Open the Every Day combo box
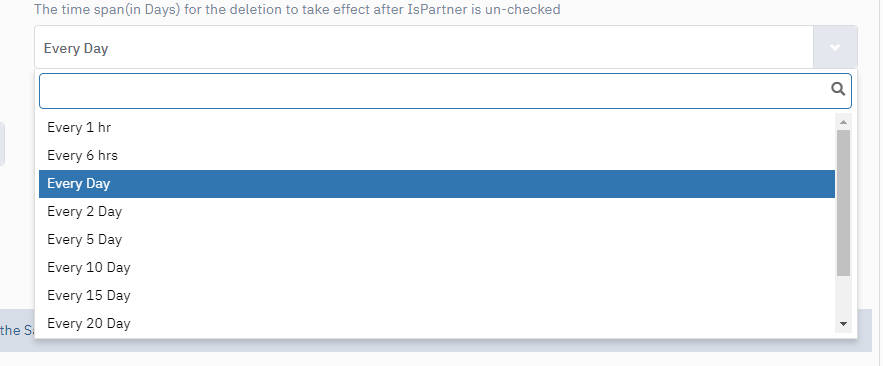This screenshot has width=883, height=366. (445, 47)
